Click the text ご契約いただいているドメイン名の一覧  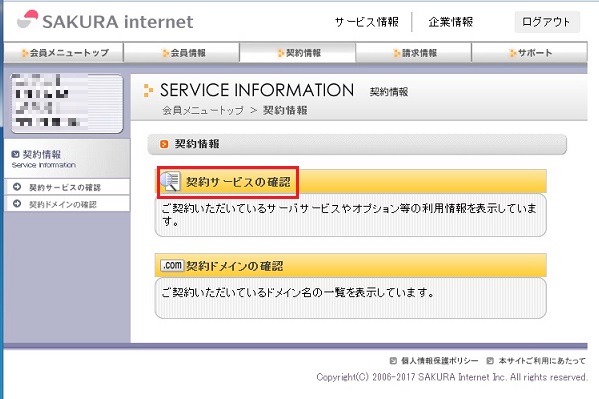point(298,293)
